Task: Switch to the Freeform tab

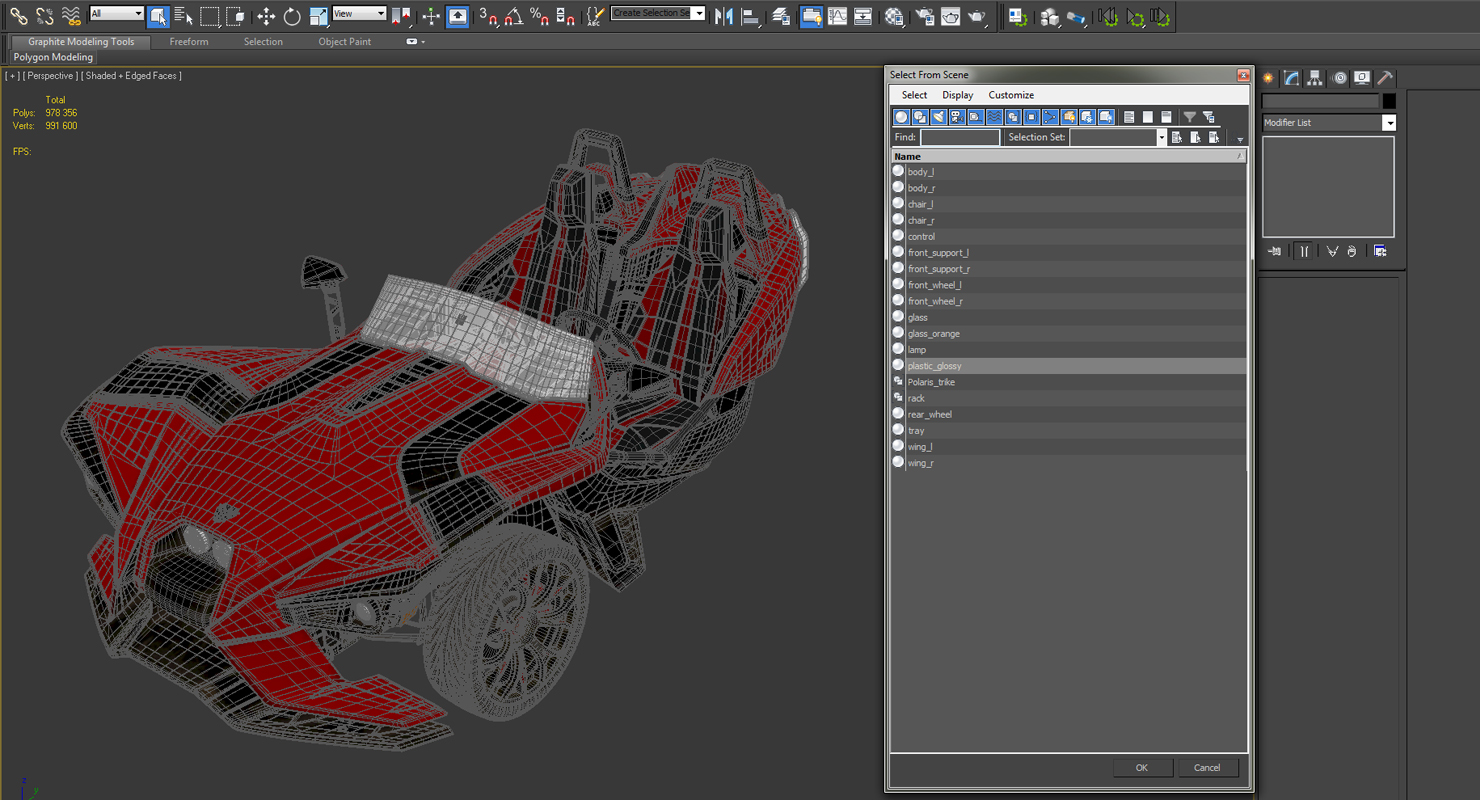Action: 189,42
